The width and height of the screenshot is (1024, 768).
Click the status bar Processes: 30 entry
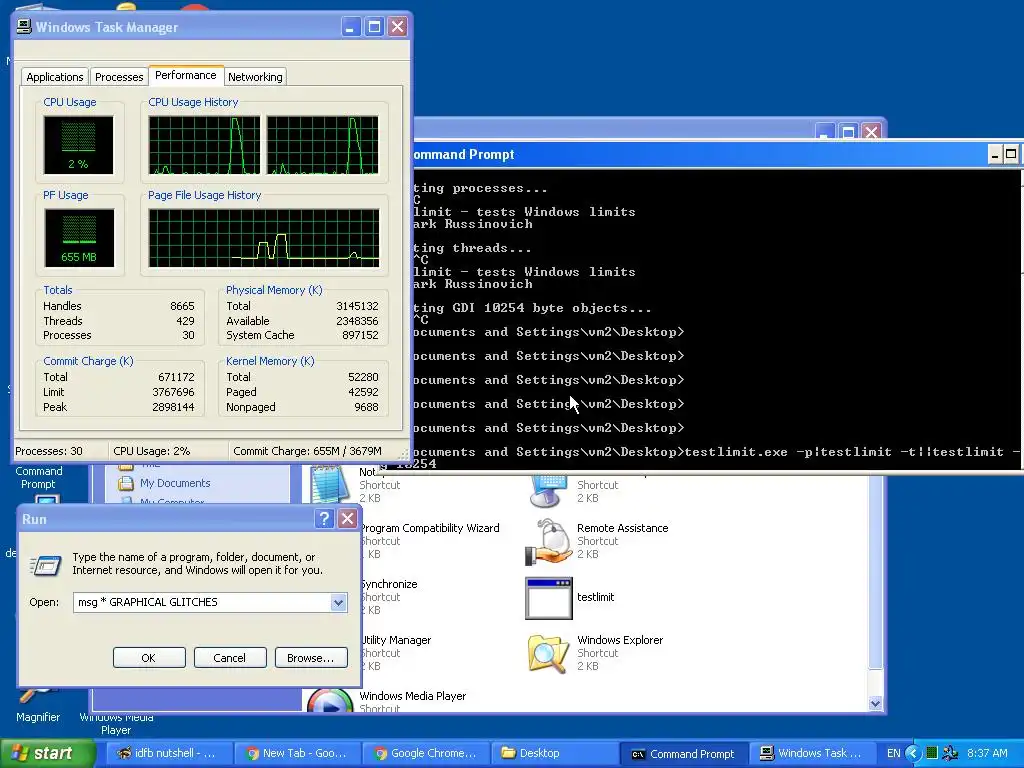pos(49,451)
